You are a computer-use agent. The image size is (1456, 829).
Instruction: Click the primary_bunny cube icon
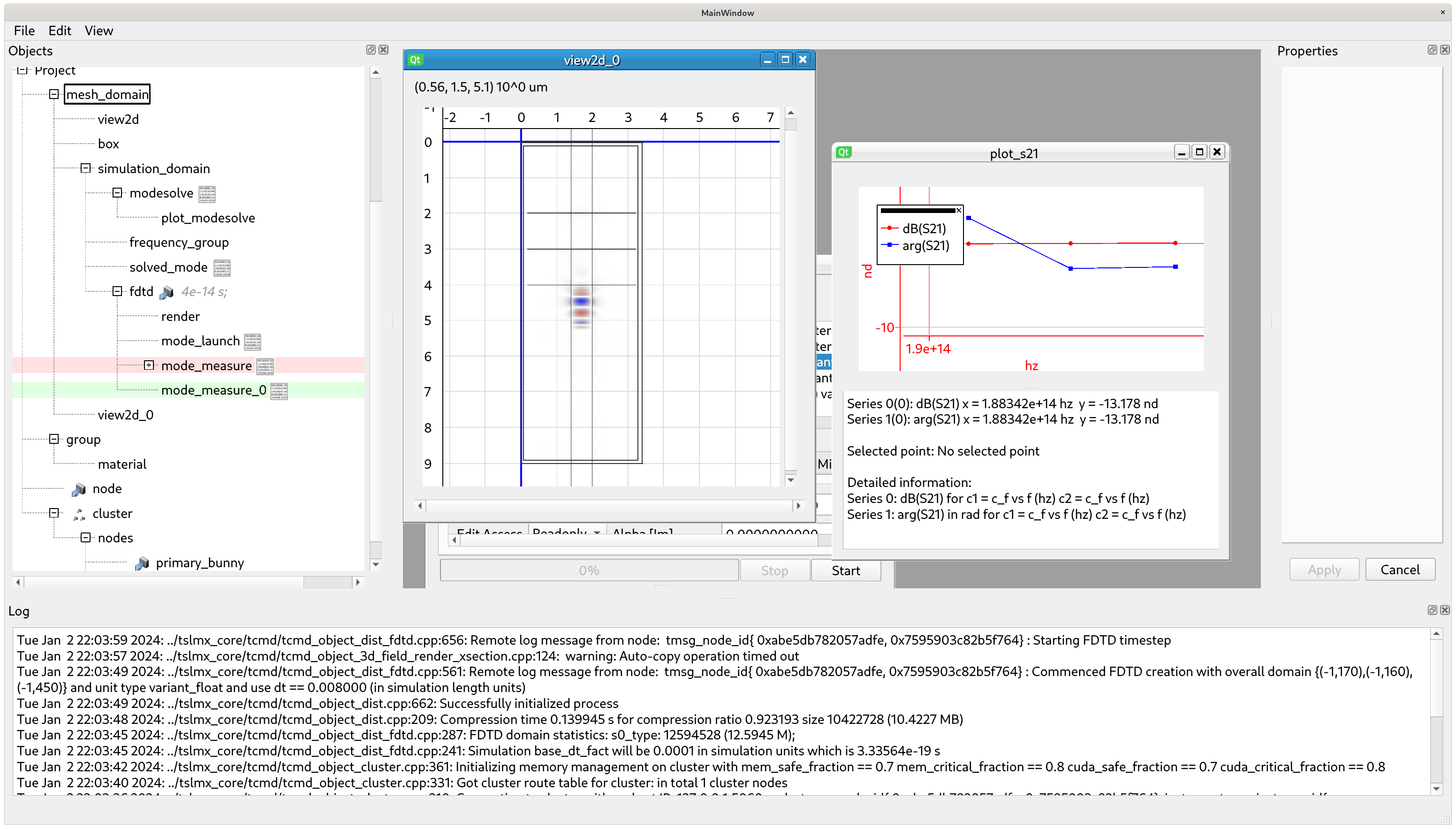(142, 563)
